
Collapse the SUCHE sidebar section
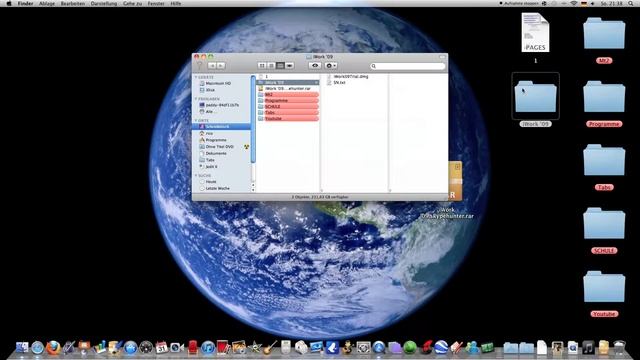point(196,176)
